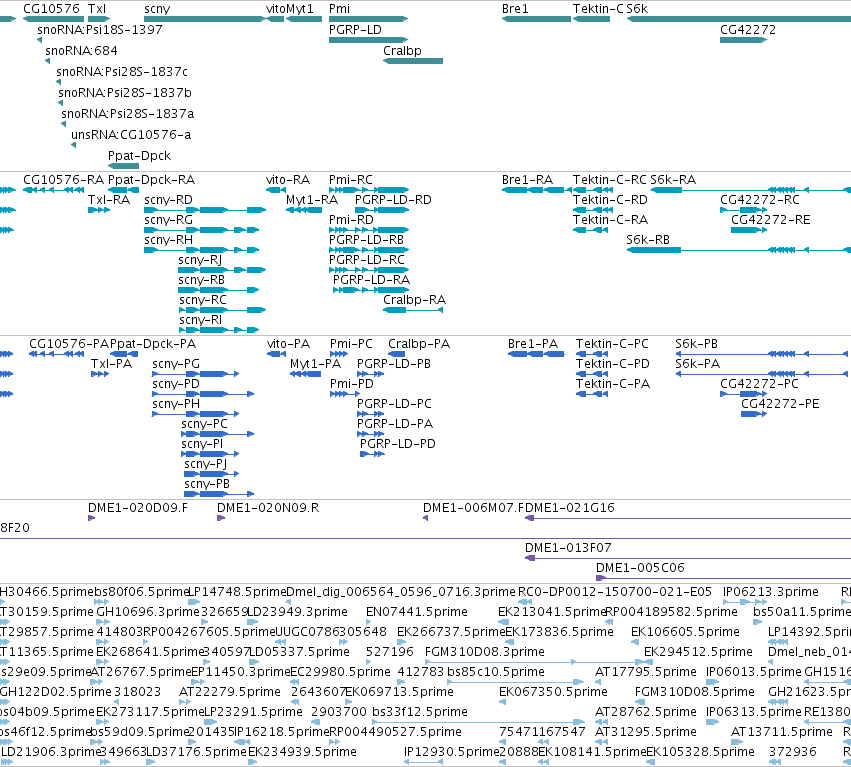The width and height of the screenshot is (851, 767).
Task: Click the Pmi-RD transcript label
Action: pos(351,220)
